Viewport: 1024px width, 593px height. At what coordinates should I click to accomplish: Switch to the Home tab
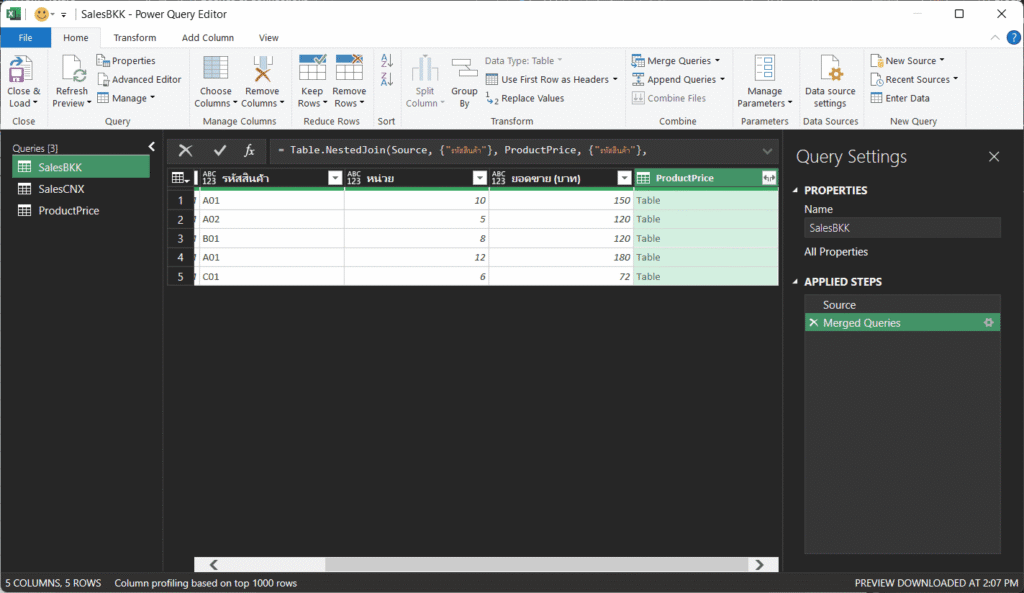click(x=76, y=38)
